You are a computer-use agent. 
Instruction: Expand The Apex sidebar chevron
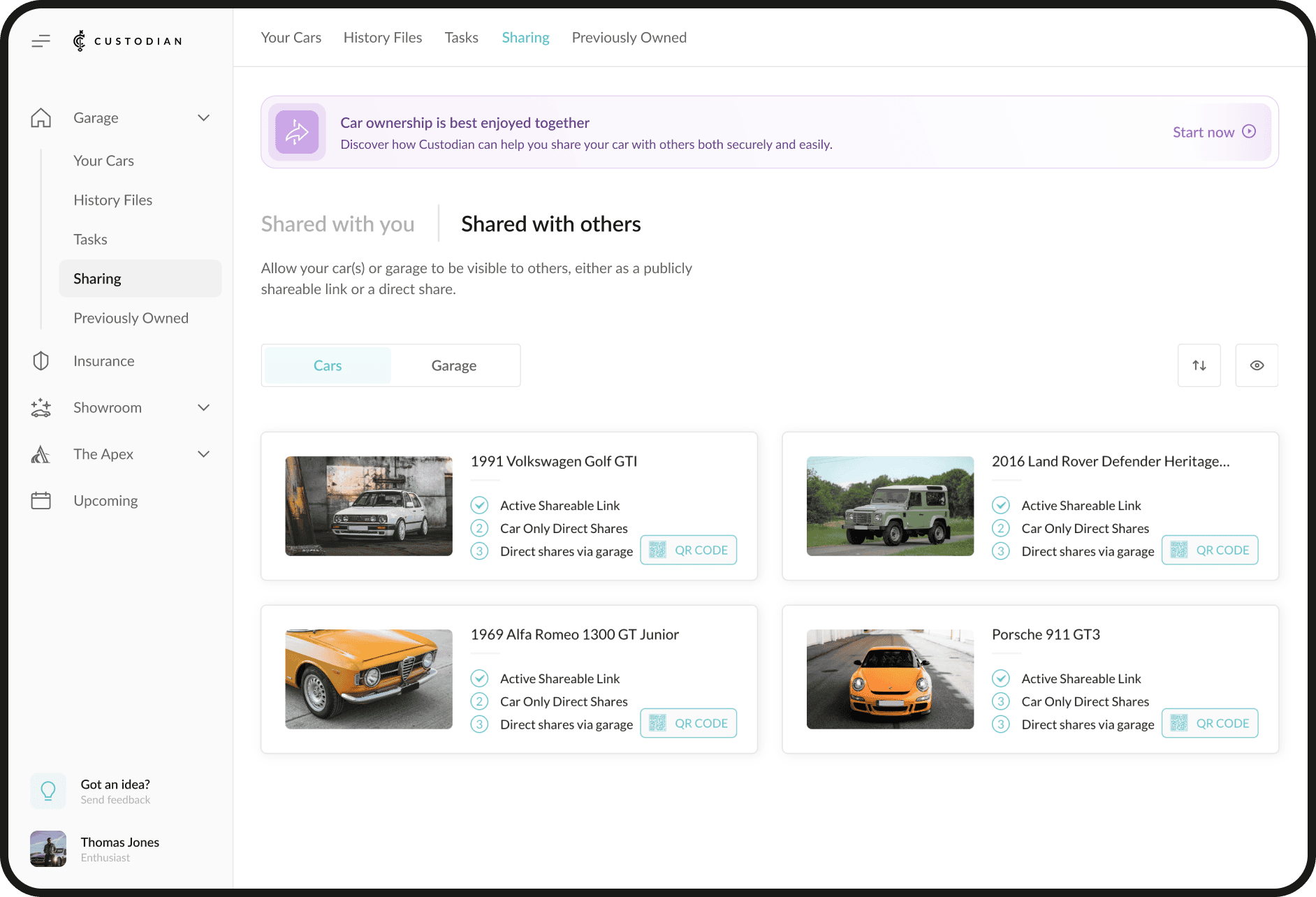click(x=204, y=455)
